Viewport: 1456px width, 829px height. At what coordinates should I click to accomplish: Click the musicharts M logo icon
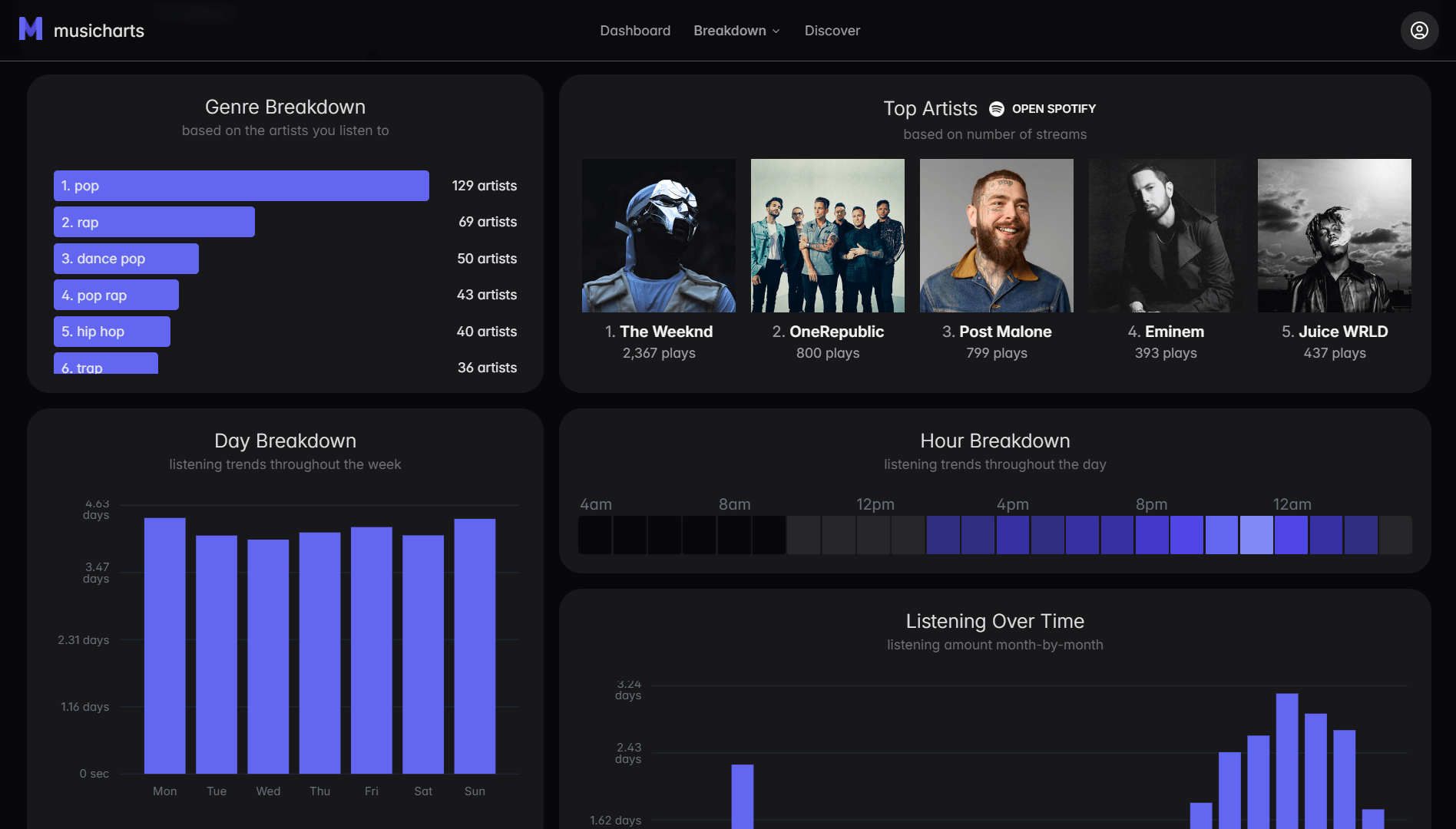31,29
